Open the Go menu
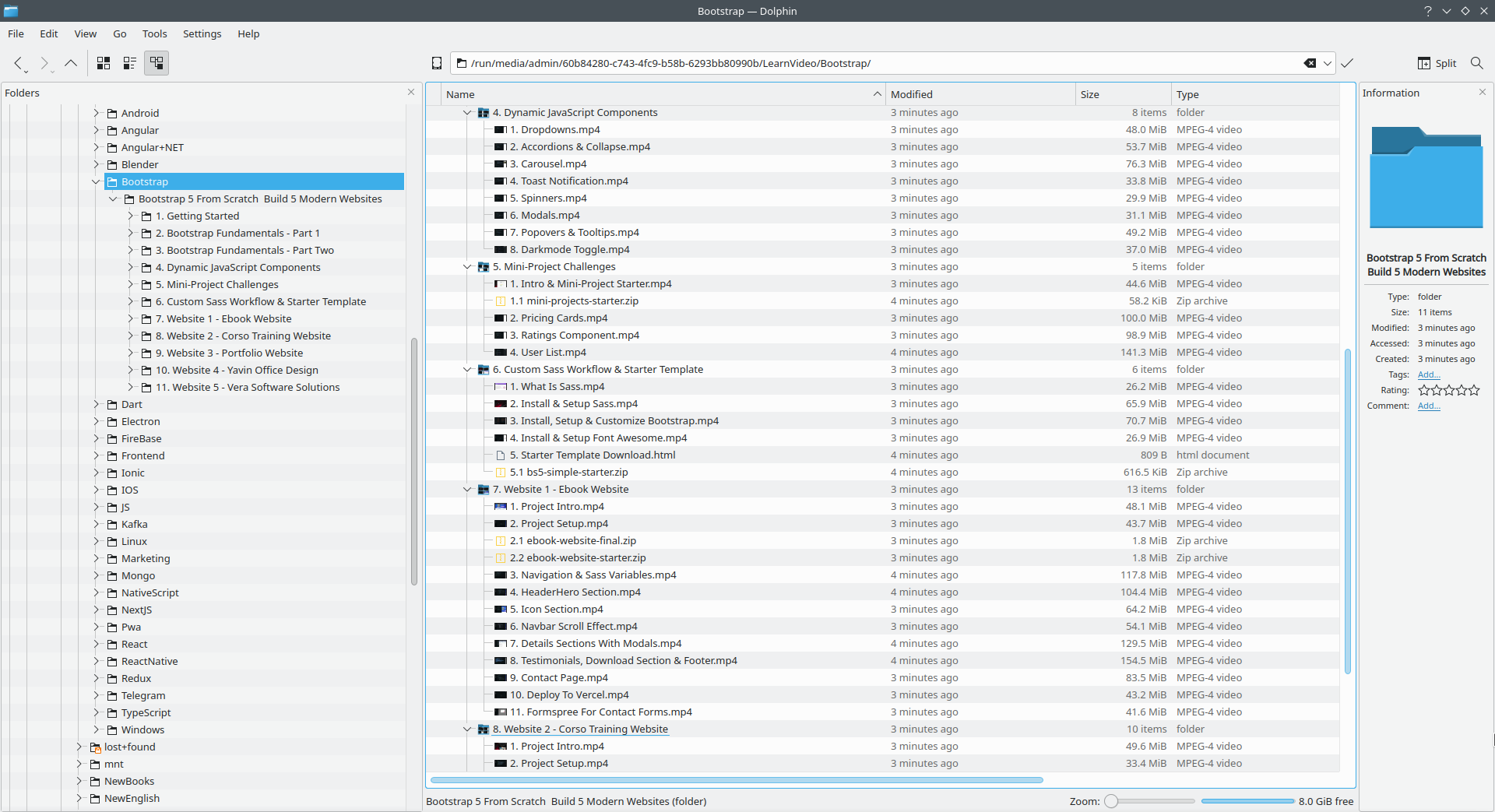The image size is (1495, 812). (120, 33)
